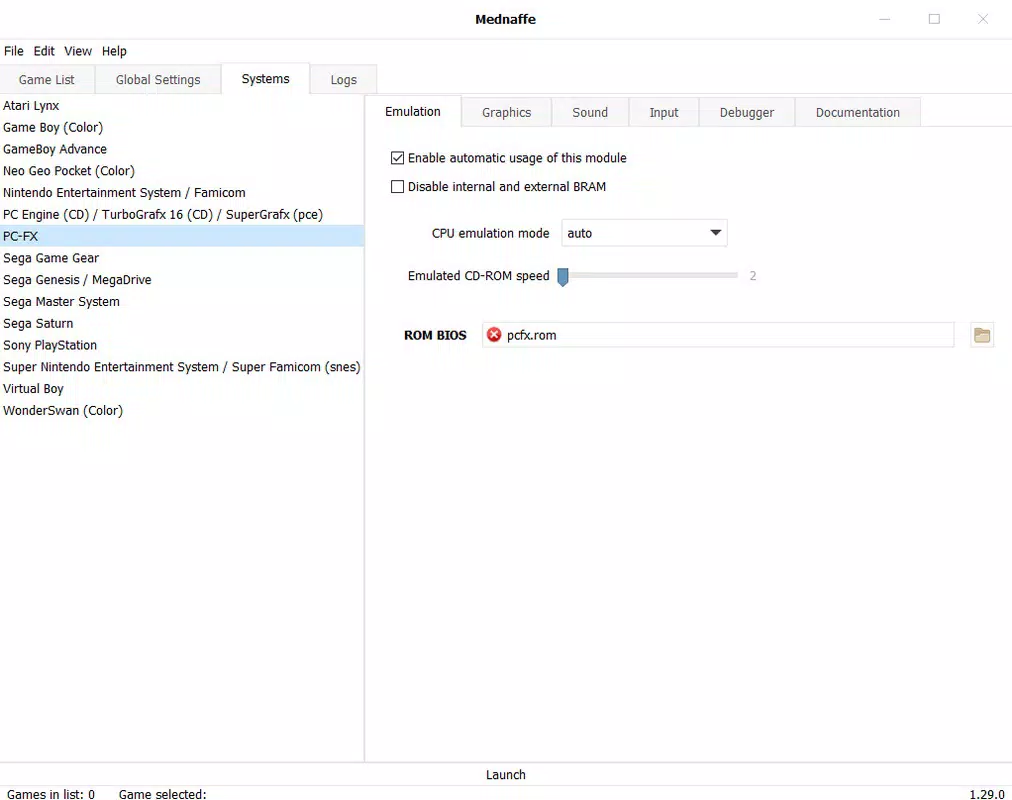
Task: Maximize the Mednaffe window
Action: coord(934,19)
